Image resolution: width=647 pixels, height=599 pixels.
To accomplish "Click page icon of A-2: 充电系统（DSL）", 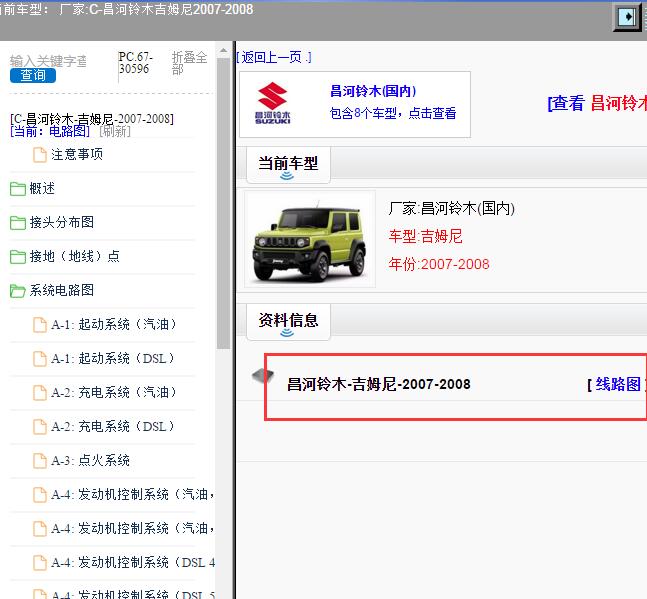I will pyautogui.click(x=40, y=427).
